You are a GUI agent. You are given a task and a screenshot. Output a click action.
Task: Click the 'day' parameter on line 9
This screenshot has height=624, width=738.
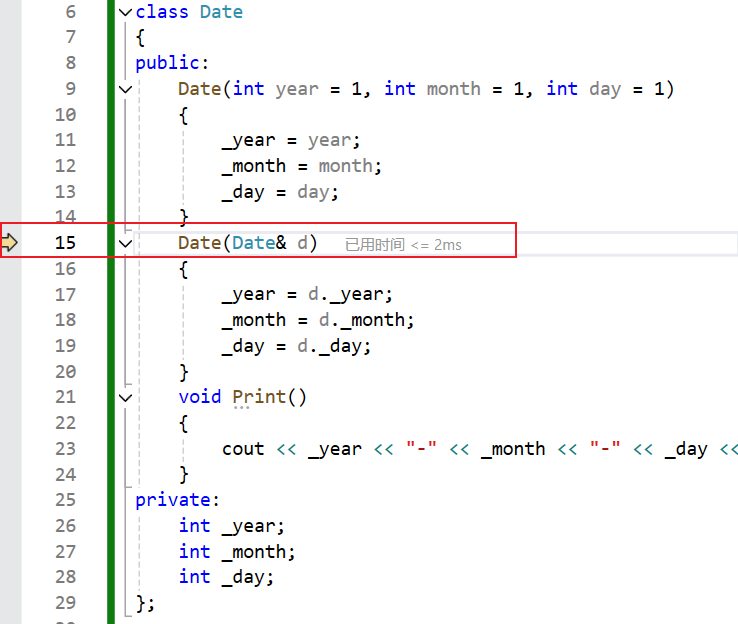pyautogui.click(x=605, y=89)
